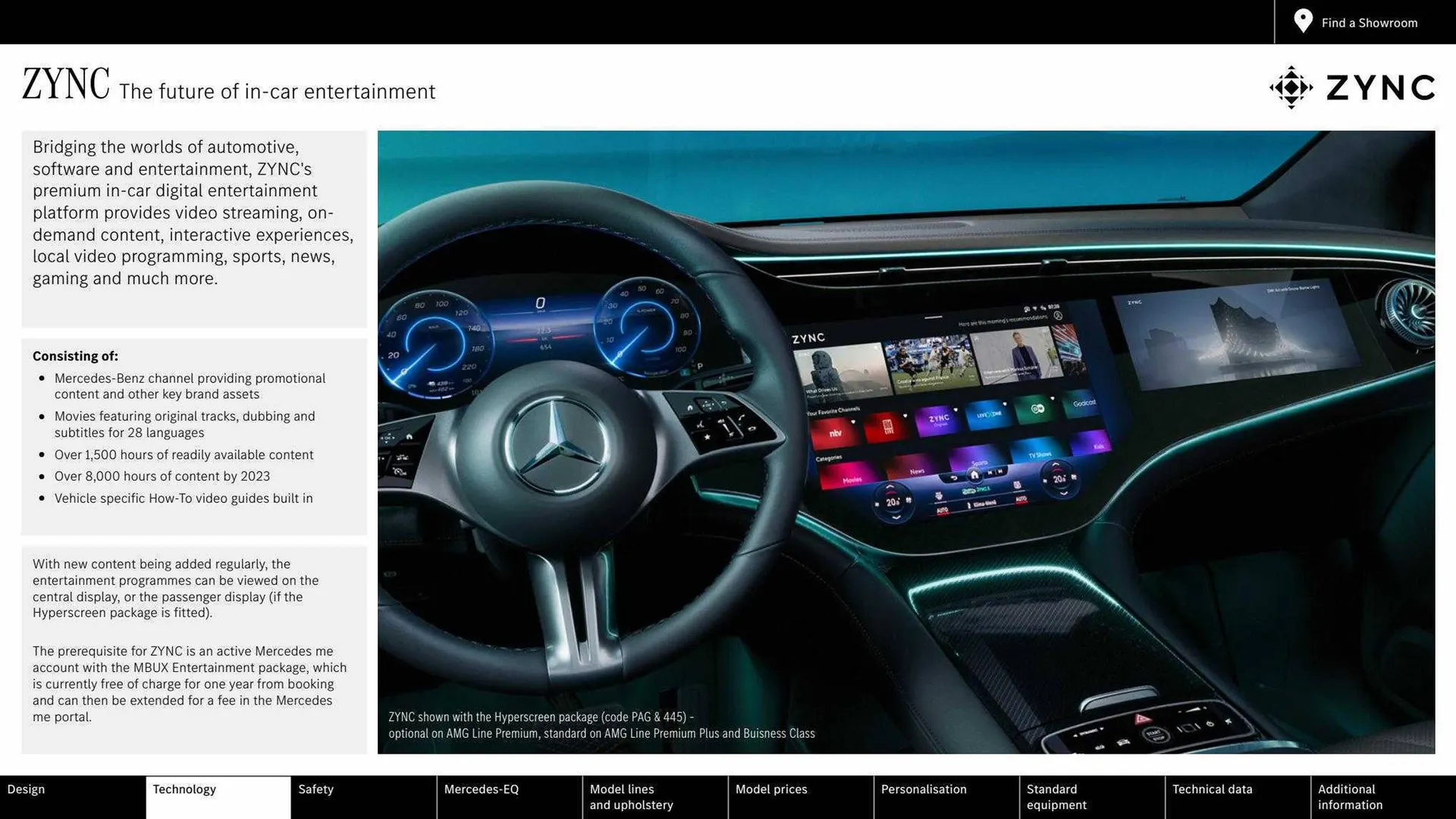1456x819 pixels.
Task: Toggle the heart on the ZYNC Originals tile
Action: point(955,409)
